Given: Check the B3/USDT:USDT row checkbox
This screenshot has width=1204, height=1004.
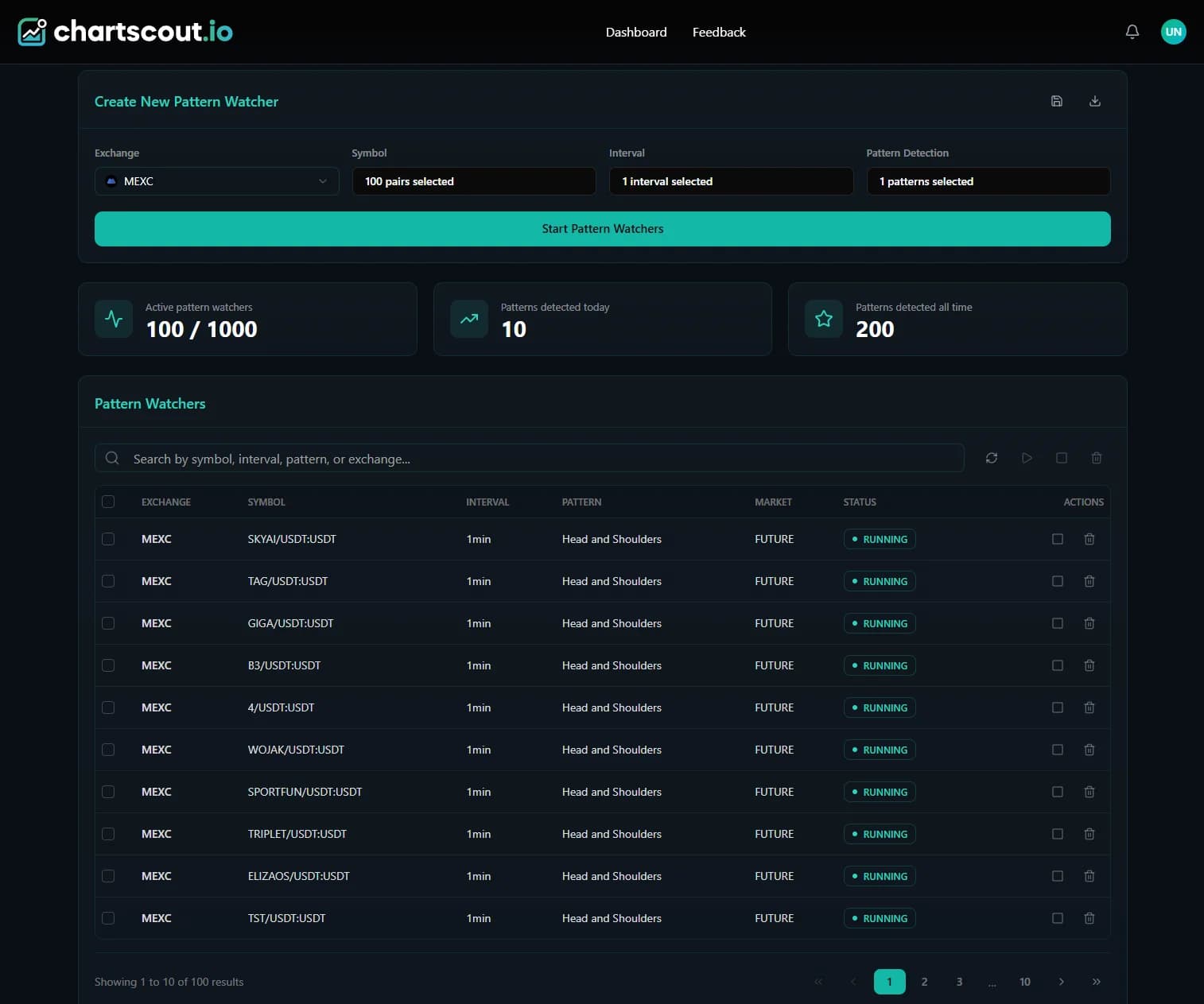Looking at the screenshot, I should pyautogui.click(x=108, y=665).
